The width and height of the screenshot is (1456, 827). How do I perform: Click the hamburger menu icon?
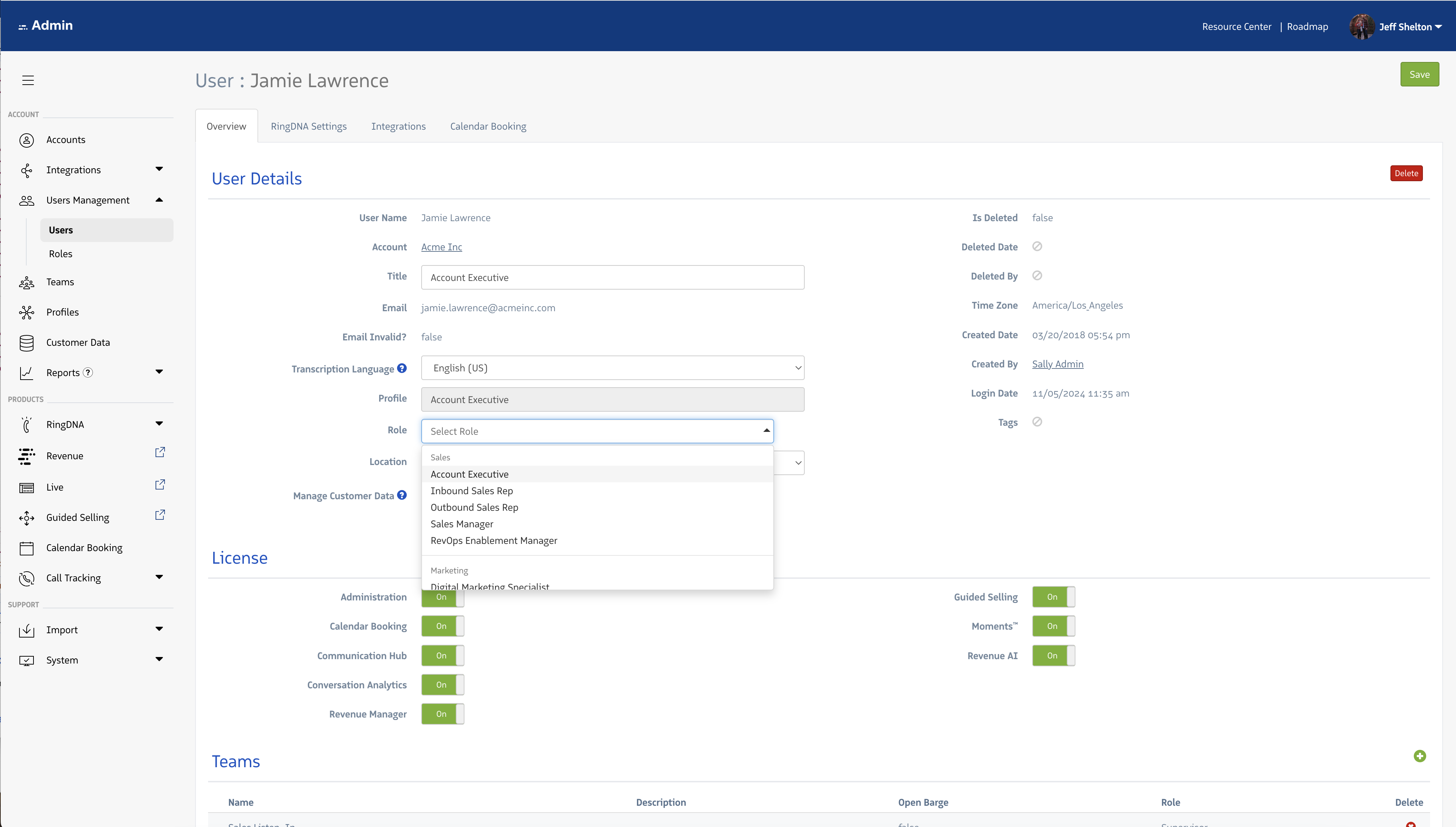point(28,80)
